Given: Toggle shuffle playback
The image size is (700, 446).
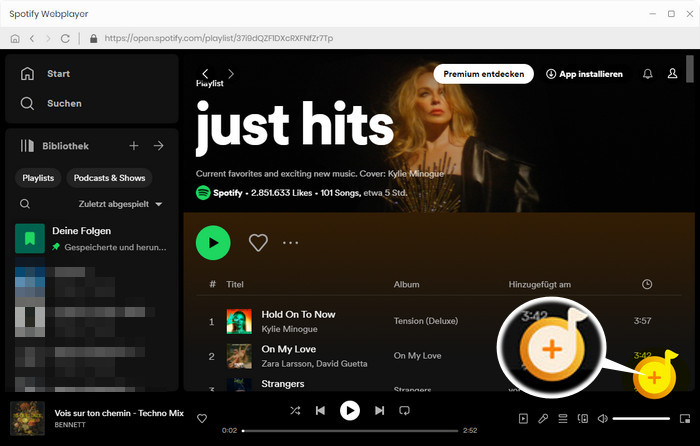Looking at the screenshot, I should coord(295,411).
